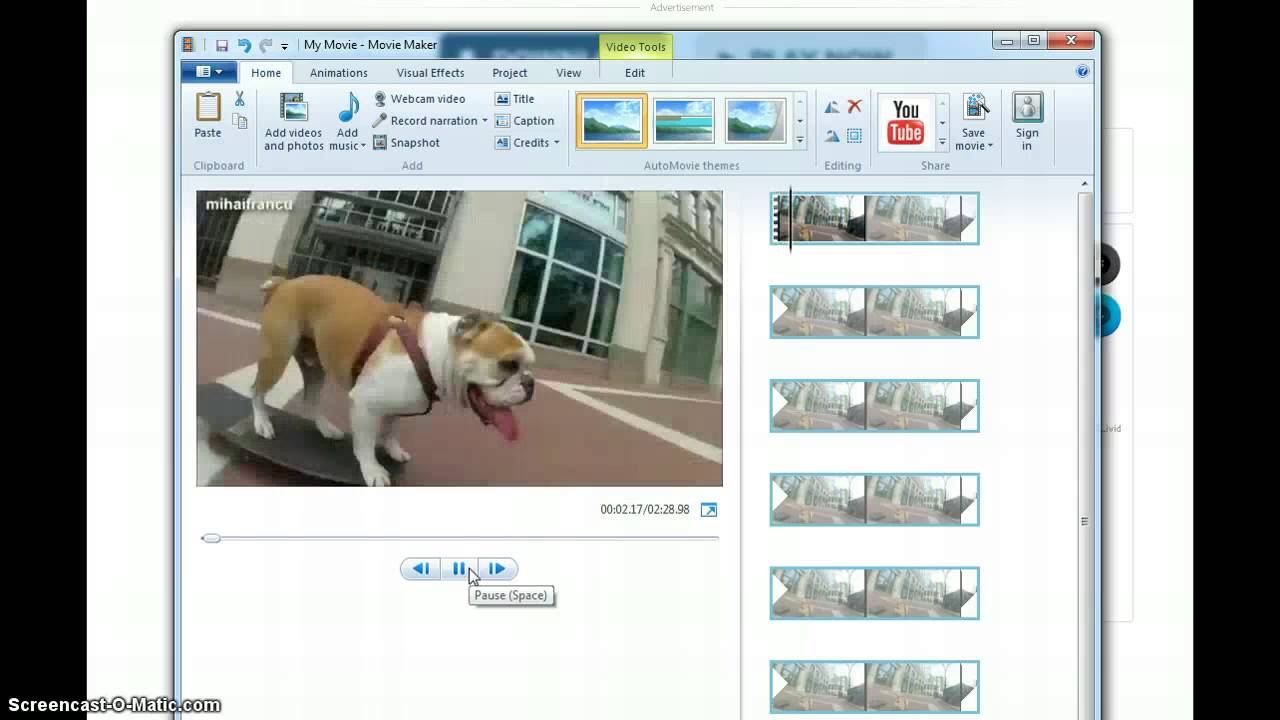Click the Save project icon in the title bar
This screenshot has height=720, width=1280.
pos(222,45)
